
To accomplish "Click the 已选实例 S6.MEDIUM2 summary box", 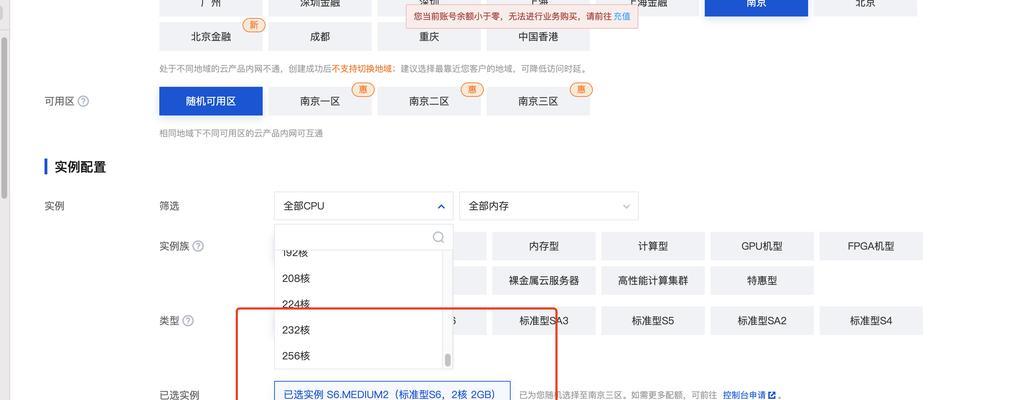I will 392,391.
